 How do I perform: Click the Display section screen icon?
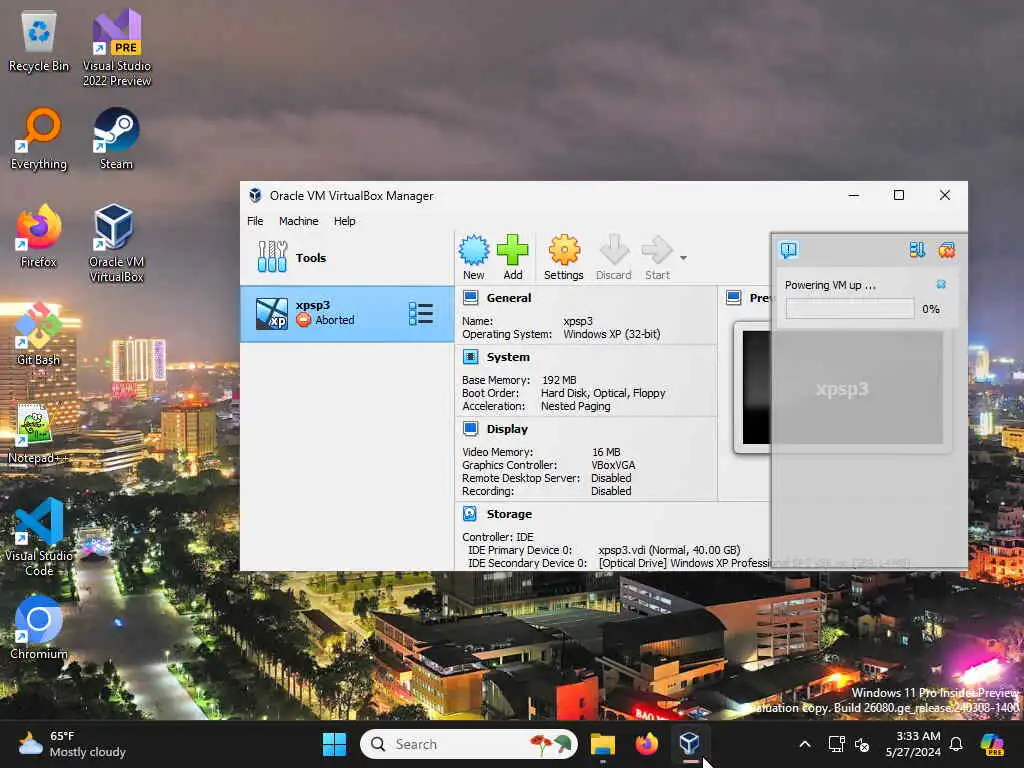click(x=470, y=428)
